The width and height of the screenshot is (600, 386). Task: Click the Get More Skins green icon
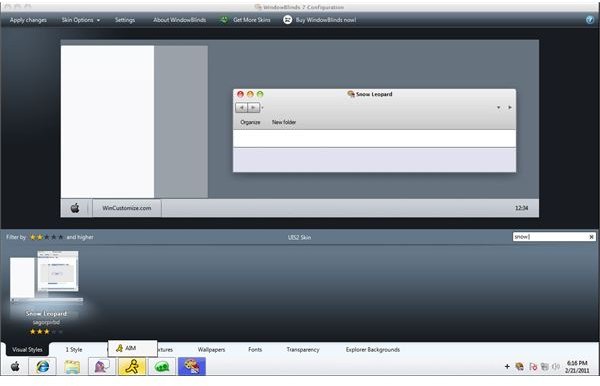point(224,20)
